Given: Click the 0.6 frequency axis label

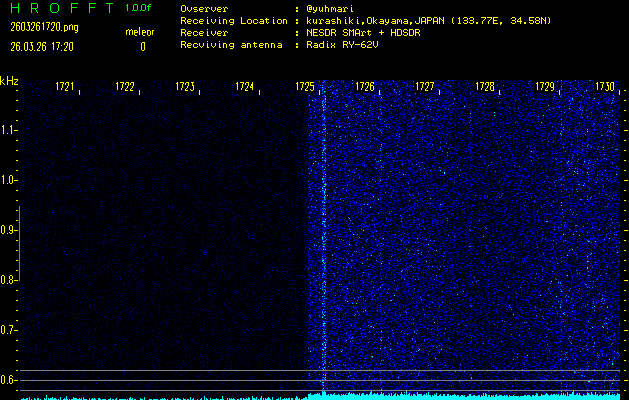Looking at the screenshot, I should 8,380.
